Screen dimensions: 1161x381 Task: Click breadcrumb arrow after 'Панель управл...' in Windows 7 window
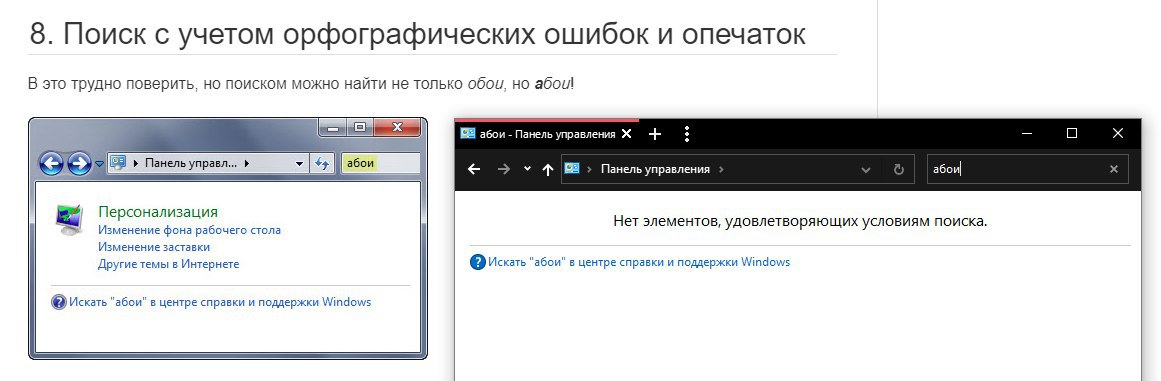click(247, 163)
